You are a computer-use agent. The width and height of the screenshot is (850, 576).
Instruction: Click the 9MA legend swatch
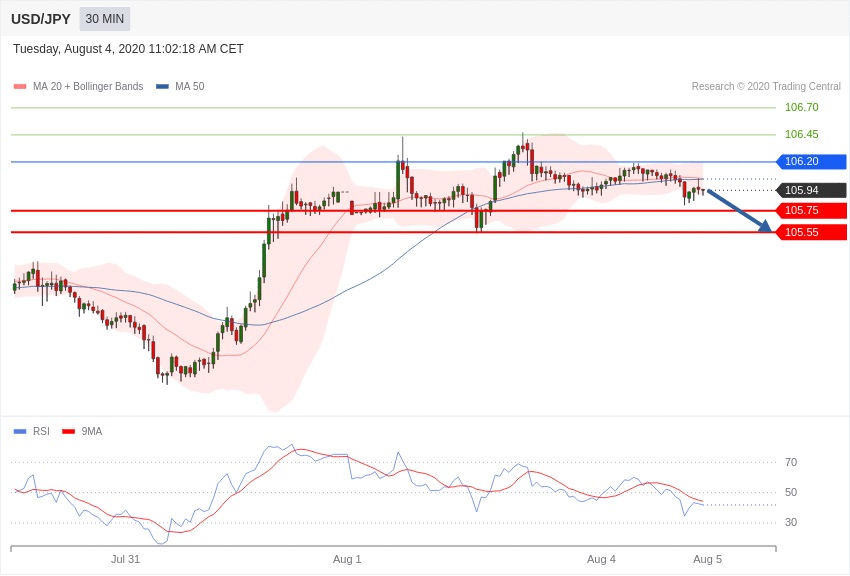pos(68,431)
